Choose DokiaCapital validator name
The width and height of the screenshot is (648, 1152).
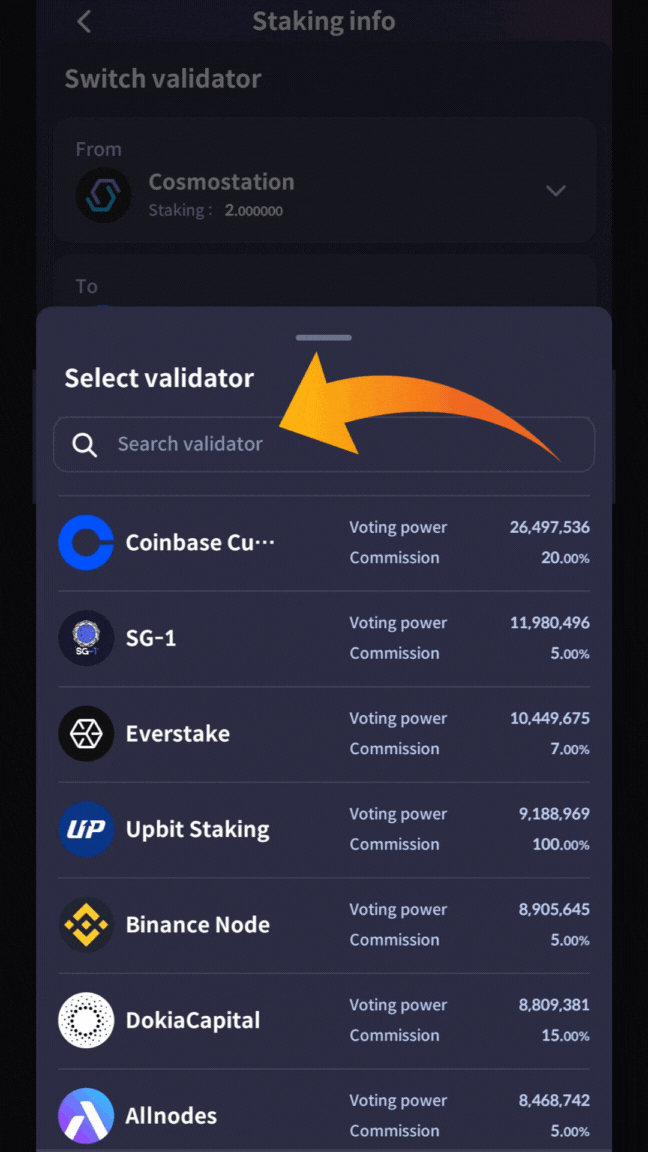point(192,1020)
